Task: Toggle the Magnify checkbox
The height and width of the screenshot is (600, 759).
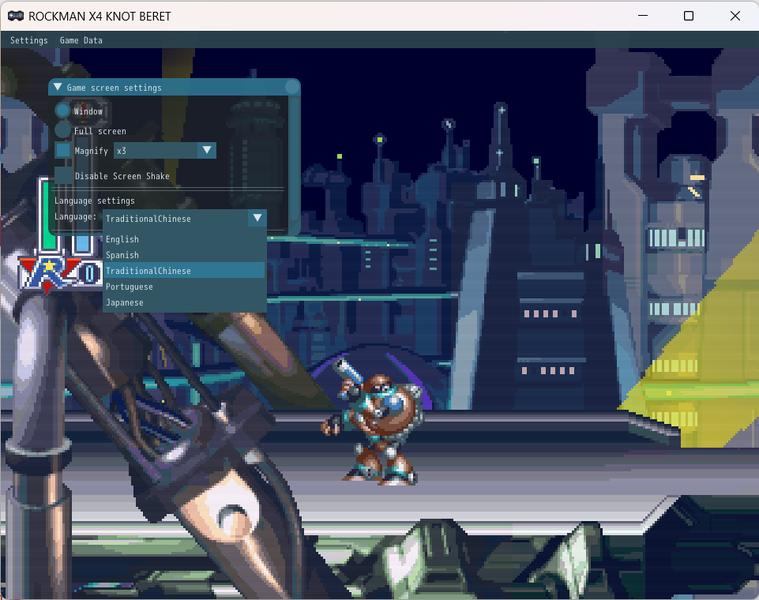Action: [63, 150]
